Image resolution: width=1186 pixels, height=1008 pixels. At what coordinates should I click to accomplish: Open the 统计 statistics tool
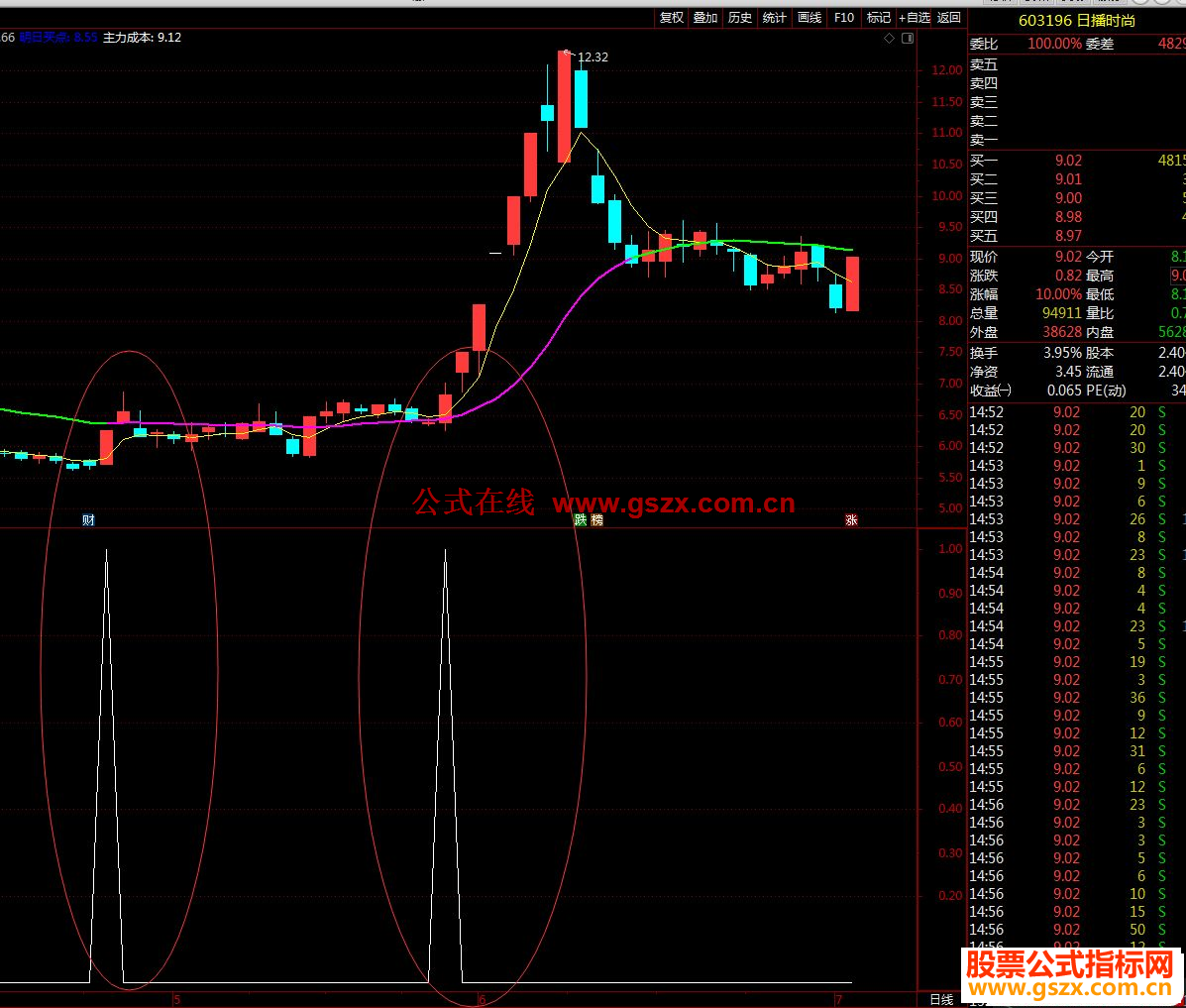pyautogui.click(x=775, y=18)
